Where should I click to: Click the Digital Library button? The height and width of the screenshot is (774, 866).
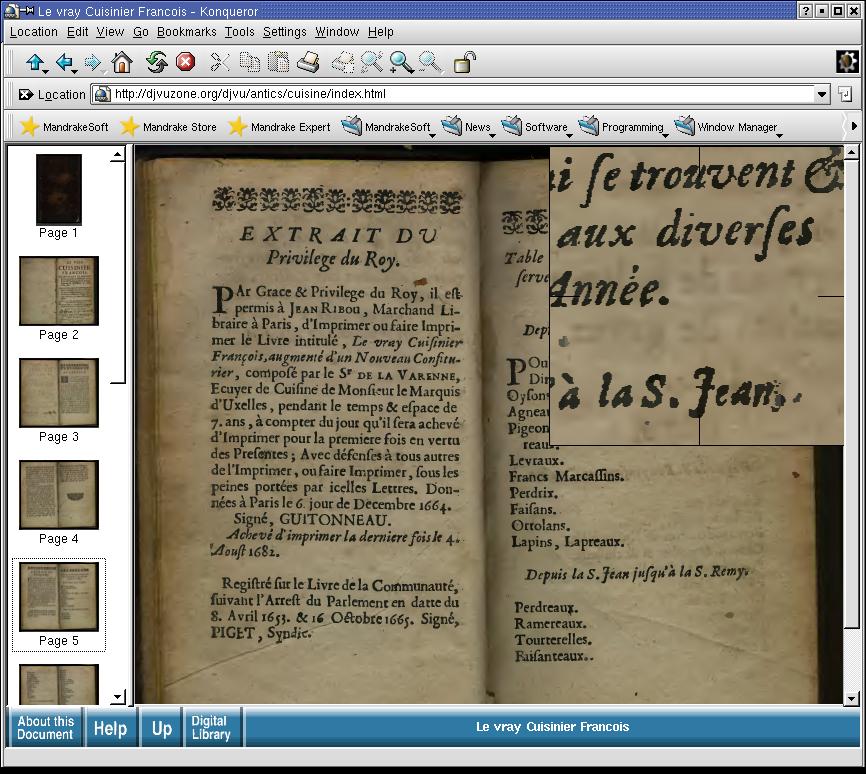210,728
